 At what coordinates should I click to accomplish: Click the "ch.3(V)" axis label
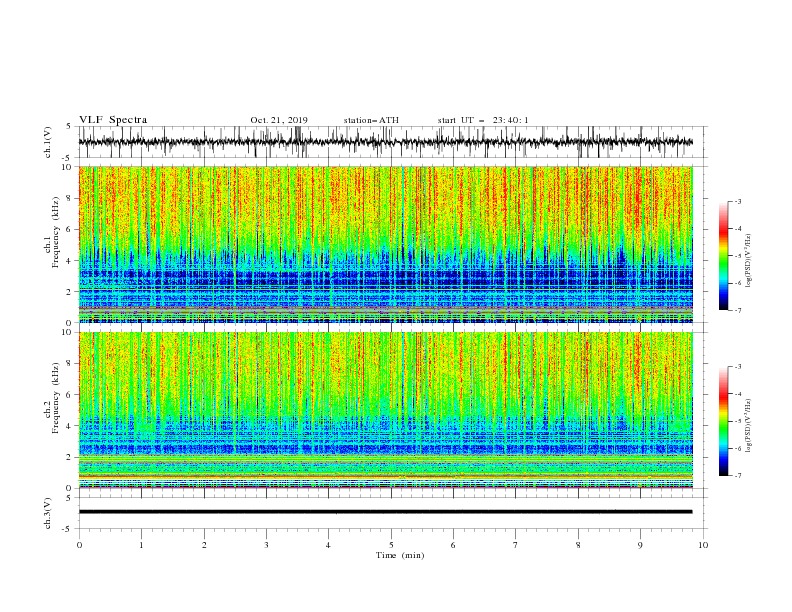point(48,513)
